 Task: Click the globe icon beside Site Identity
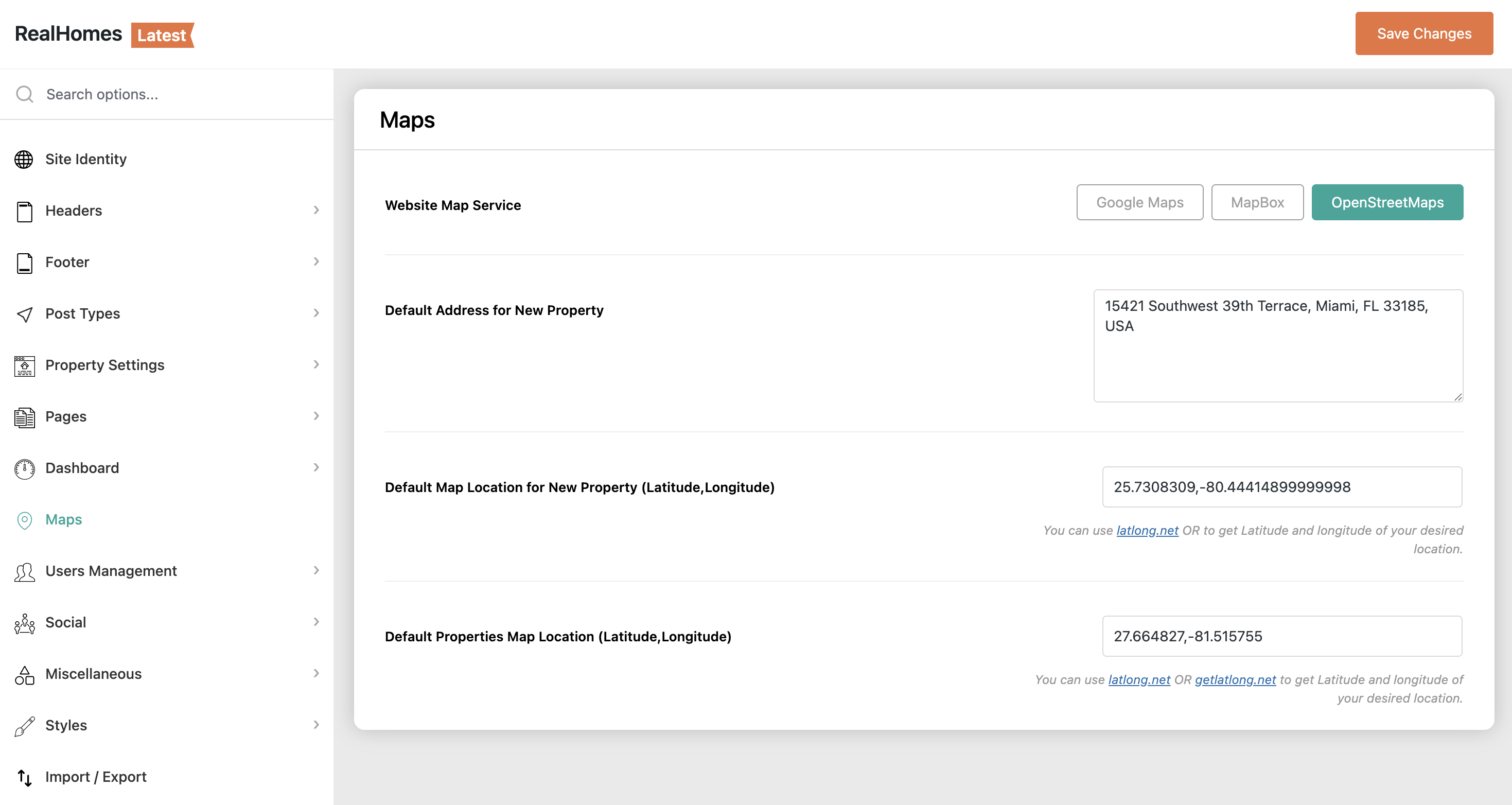(24, 159)
